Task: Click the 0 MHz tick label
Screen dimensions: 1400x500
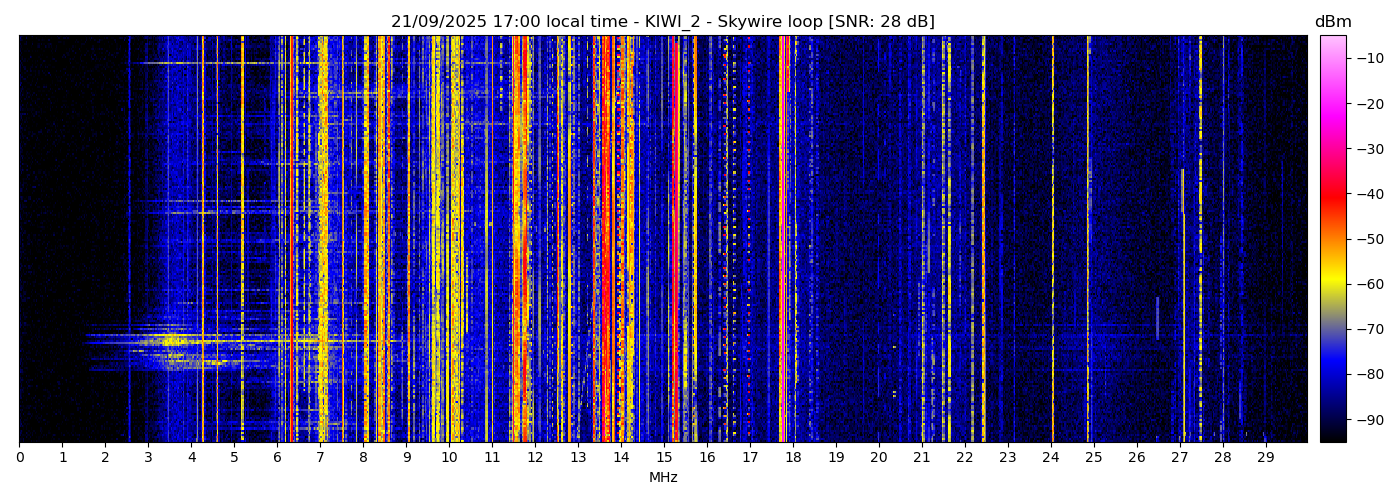Action: (x=19, y=457)
